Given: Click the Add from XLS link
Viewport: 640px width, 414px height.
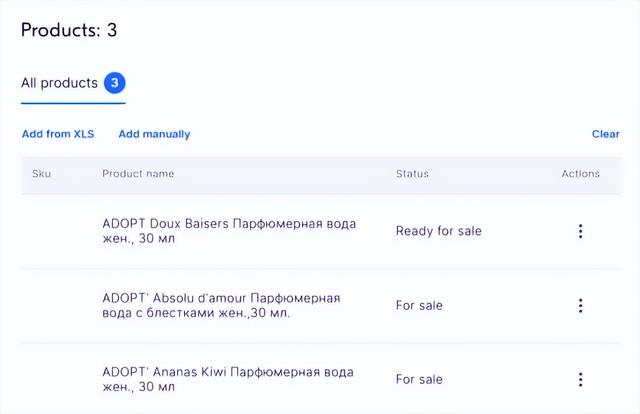Looking at the screenshot, I should 58,134.
